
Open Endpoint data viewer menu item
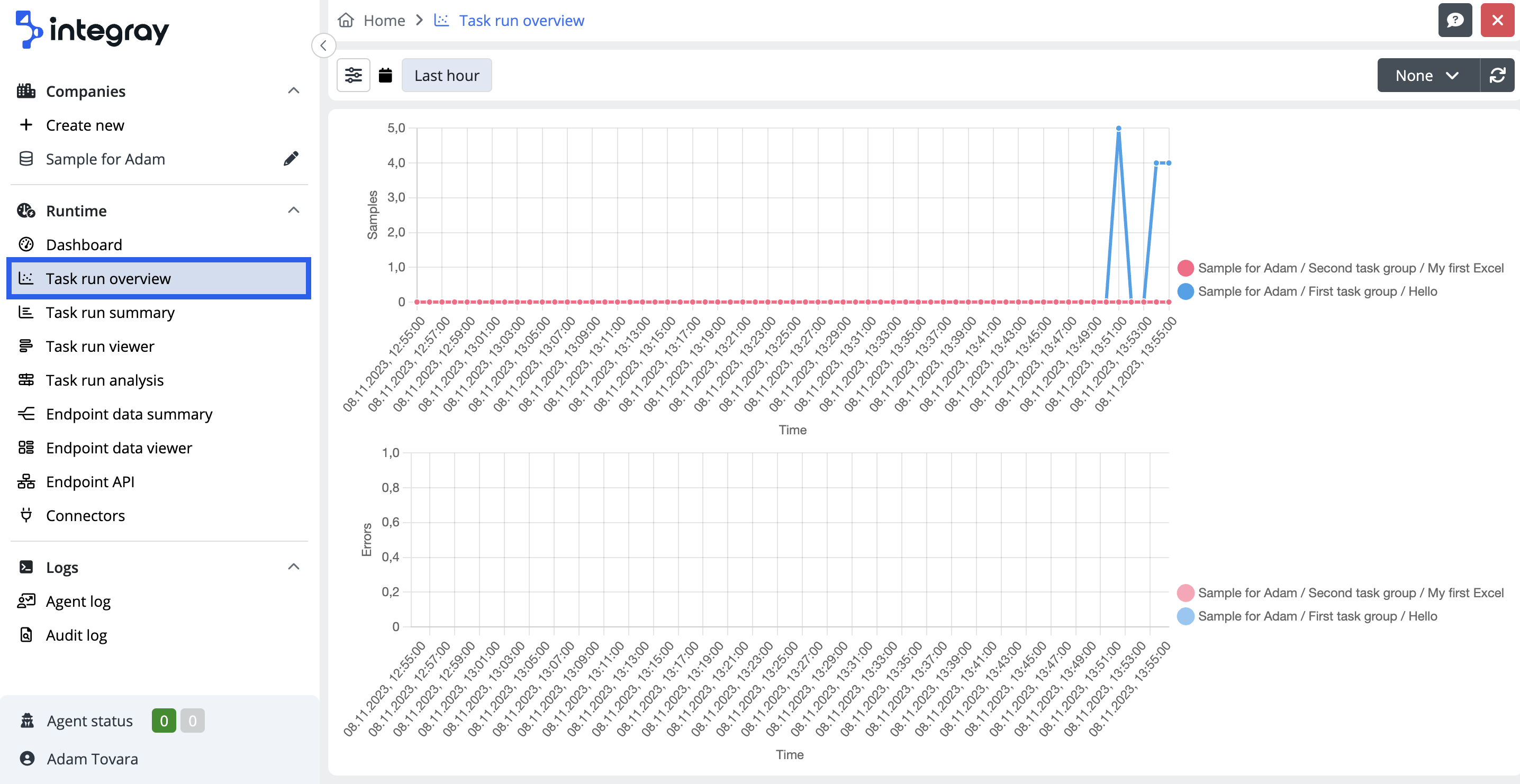[119, 448]
